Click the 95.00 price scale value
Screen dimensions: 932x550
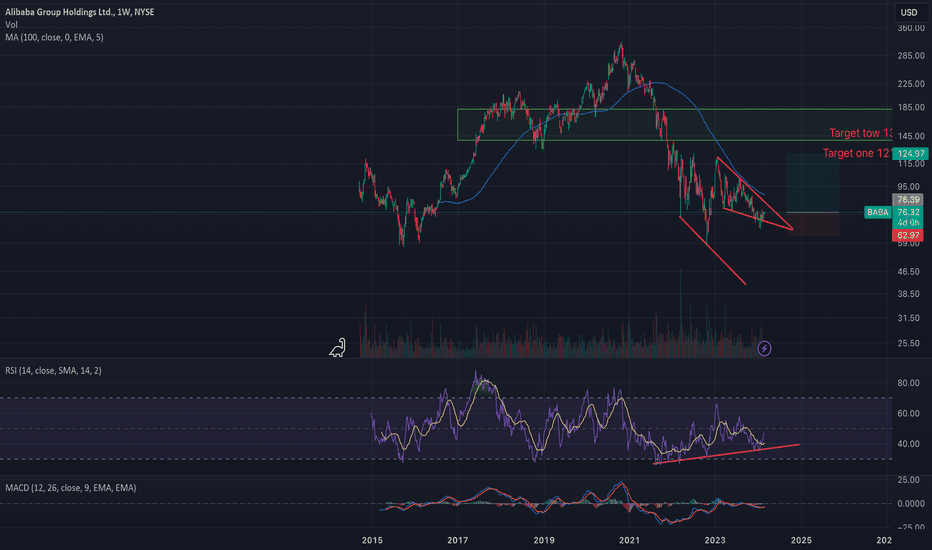909,187
